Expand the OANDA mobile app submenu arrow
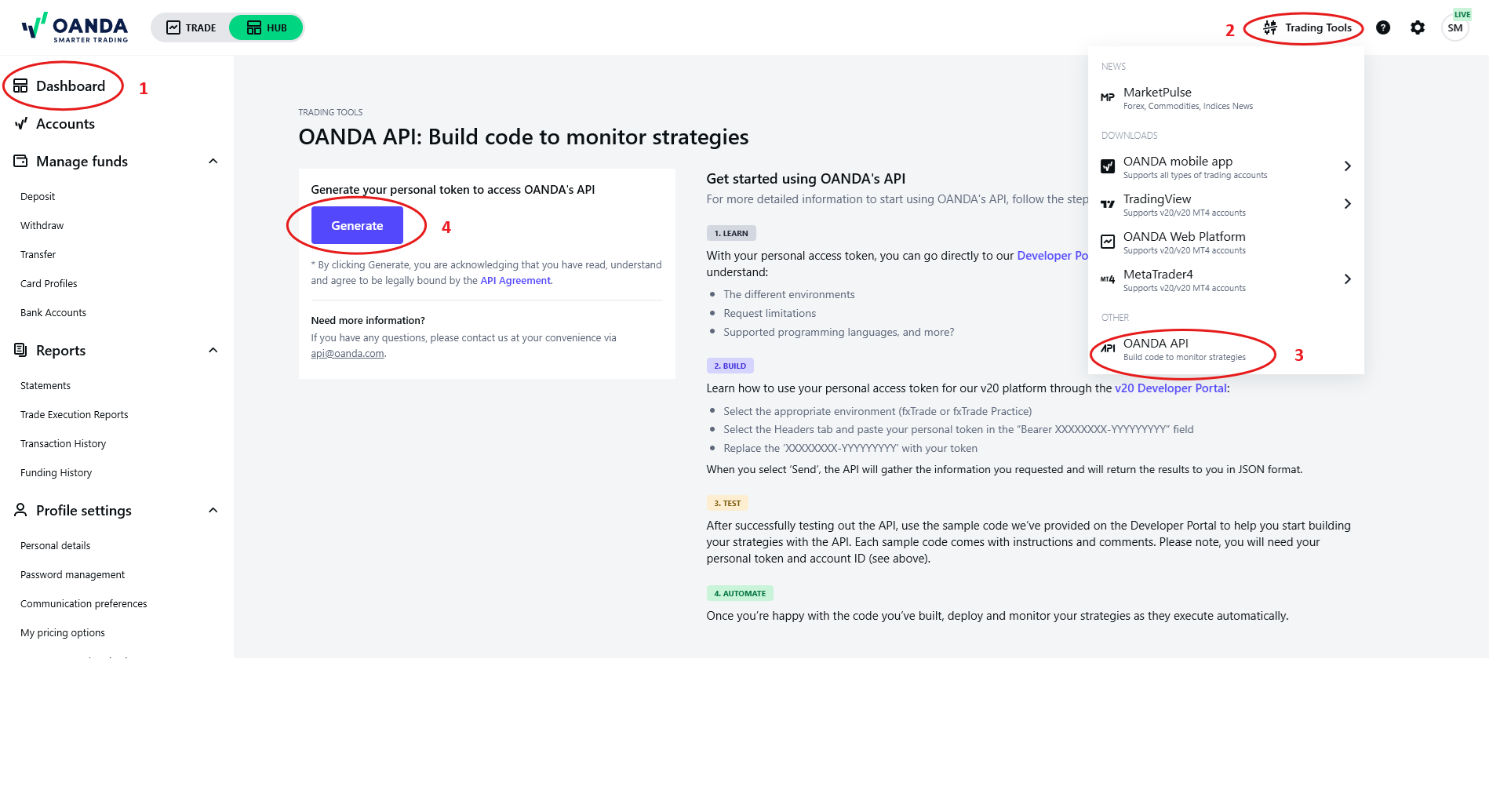Image resolution: width=1489 pixels, height=812 pixels. click(1347, 166)
